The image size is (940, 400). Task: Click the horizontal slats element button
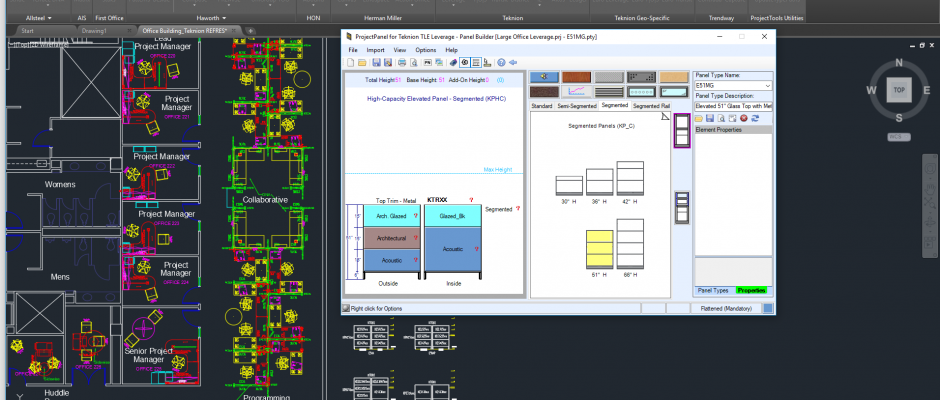pyautogui.click(x=609, y=92)
